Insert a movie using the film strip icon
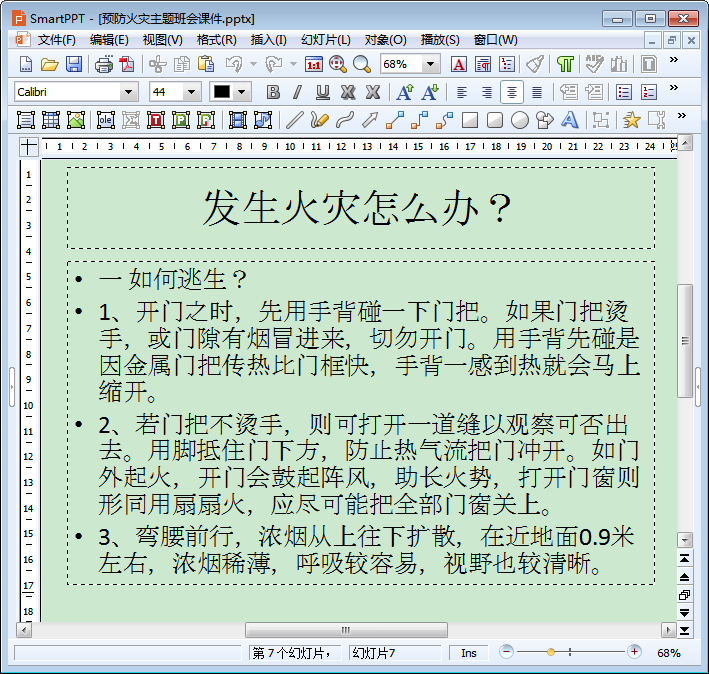709x674 pixels. [x=238, y=120]
